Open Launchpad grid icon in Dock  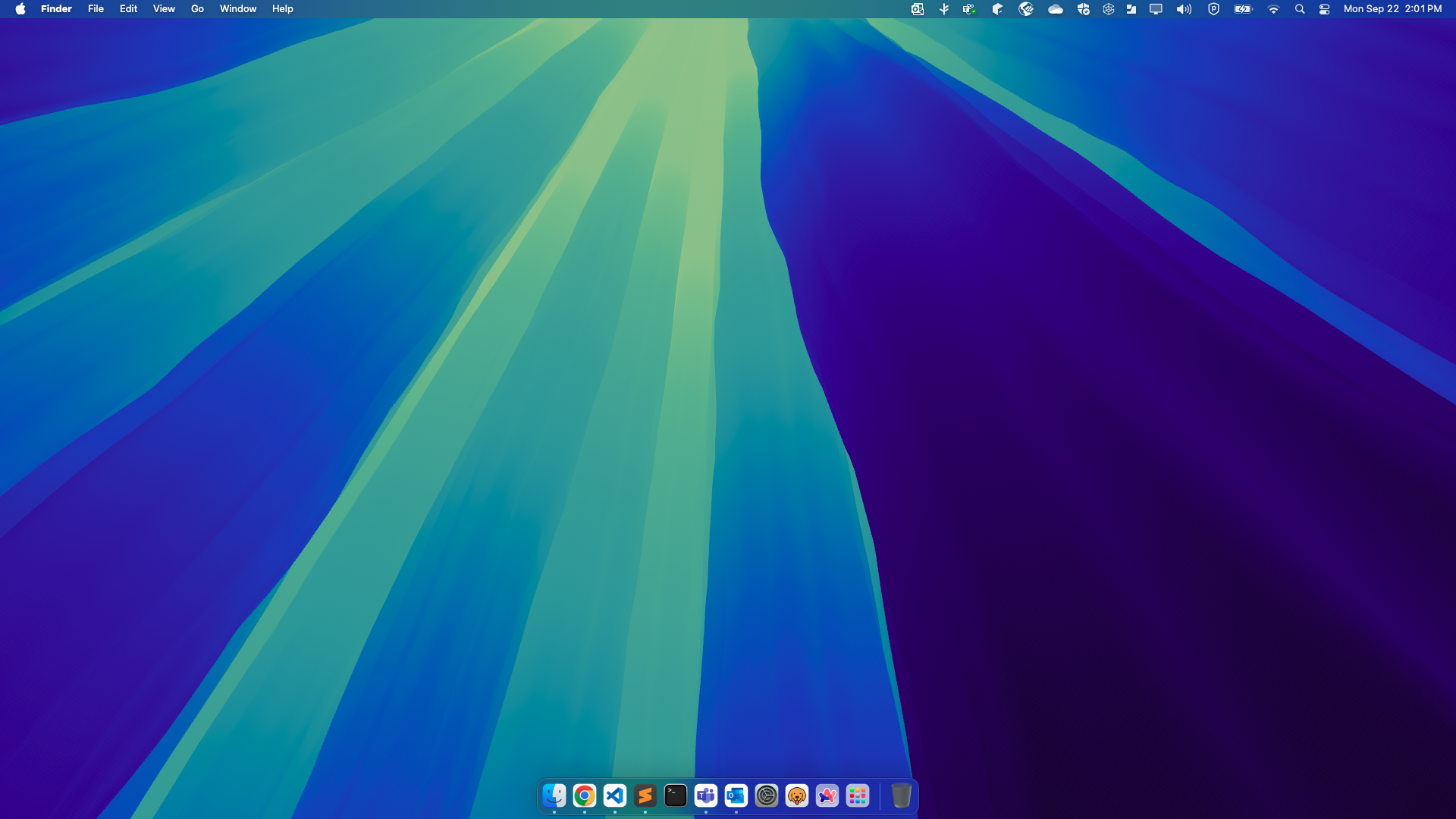point(857,795)
